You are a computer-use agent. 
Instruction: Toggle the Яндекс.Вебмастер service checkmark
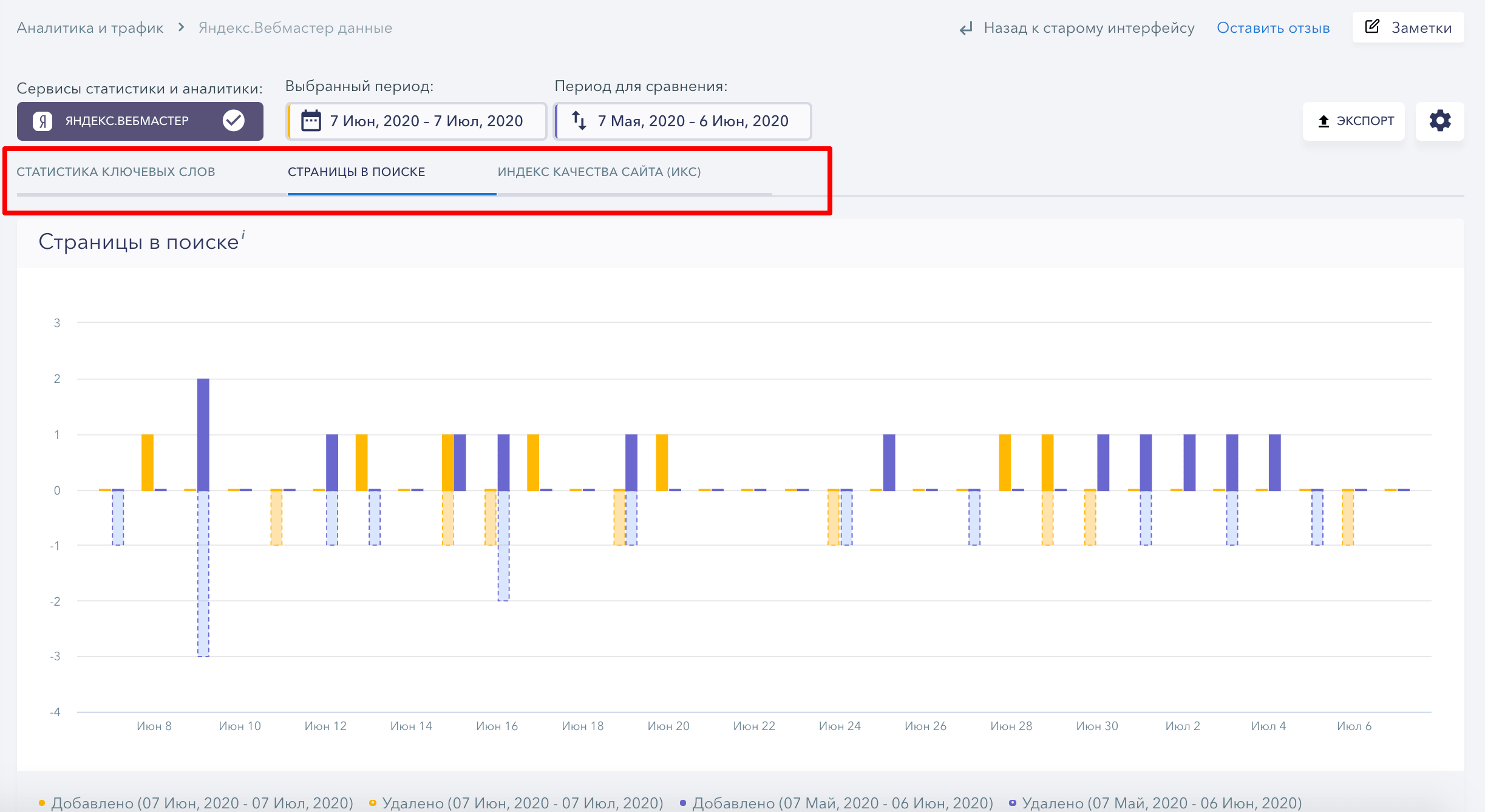pos(234,121)
